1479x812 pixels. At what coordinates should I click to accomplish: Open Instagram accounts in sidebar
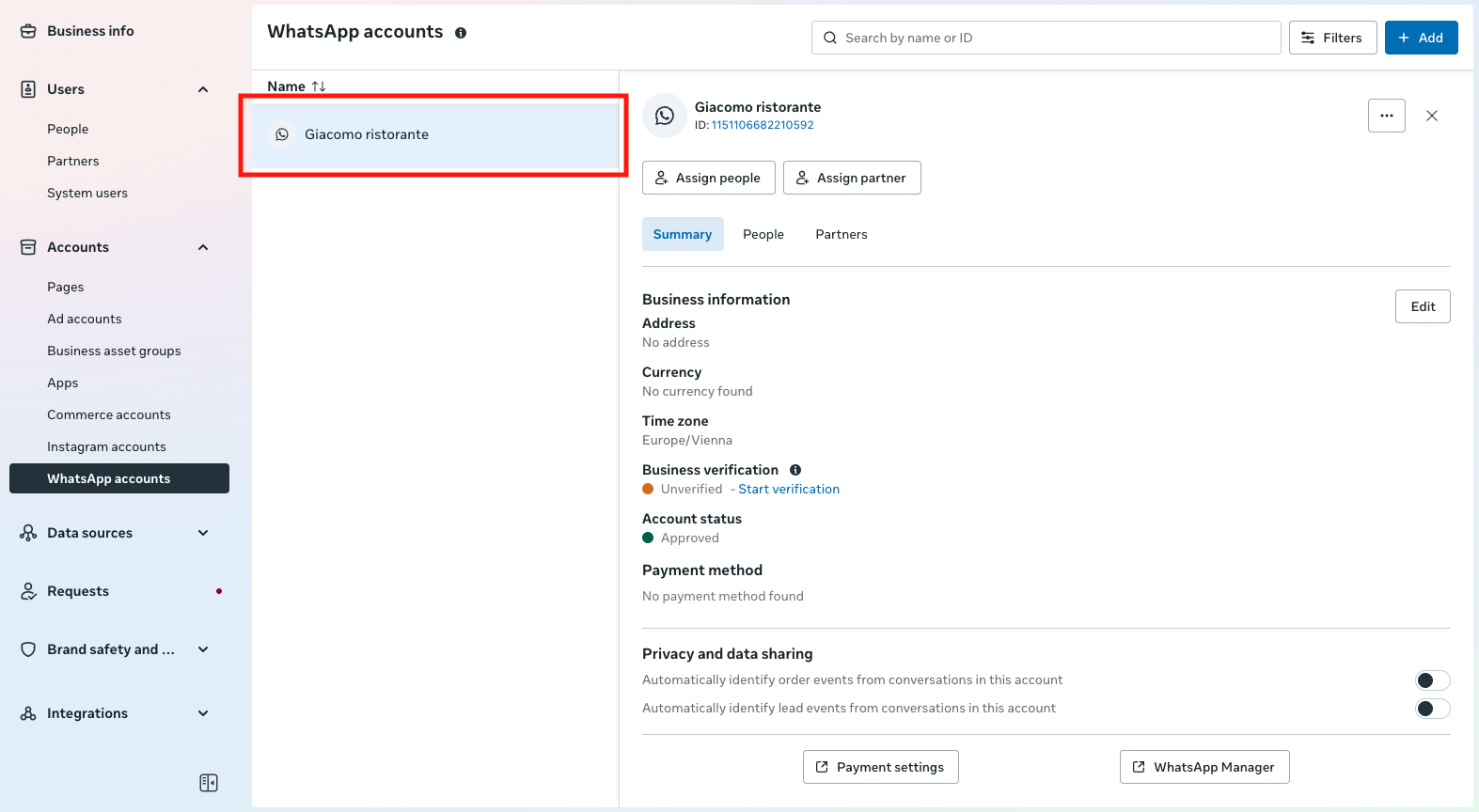pyautogui.click(x=106, y=446)
